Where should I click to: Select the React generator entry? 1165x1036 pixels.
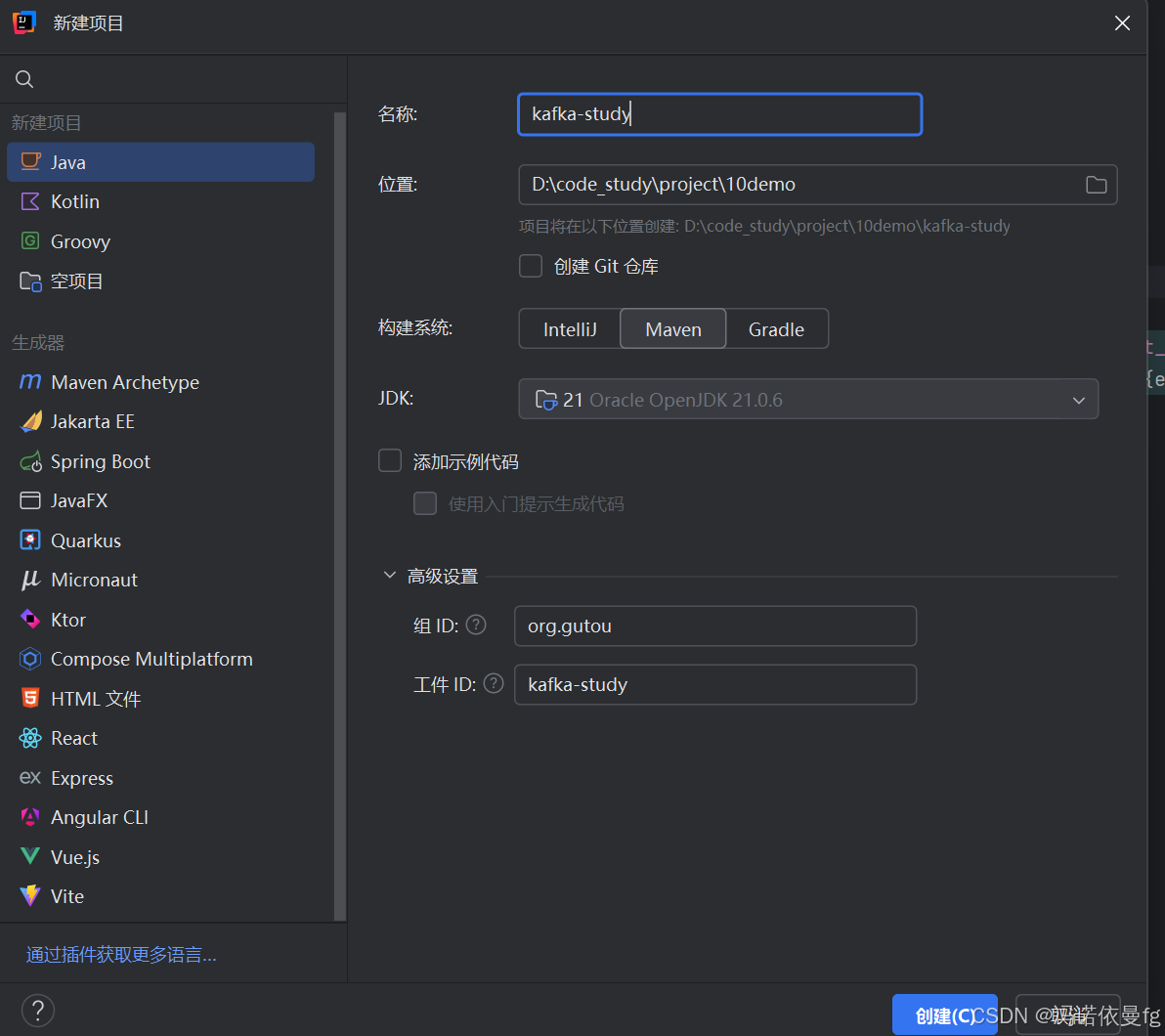pyautogui.click(x=160, y=738)
